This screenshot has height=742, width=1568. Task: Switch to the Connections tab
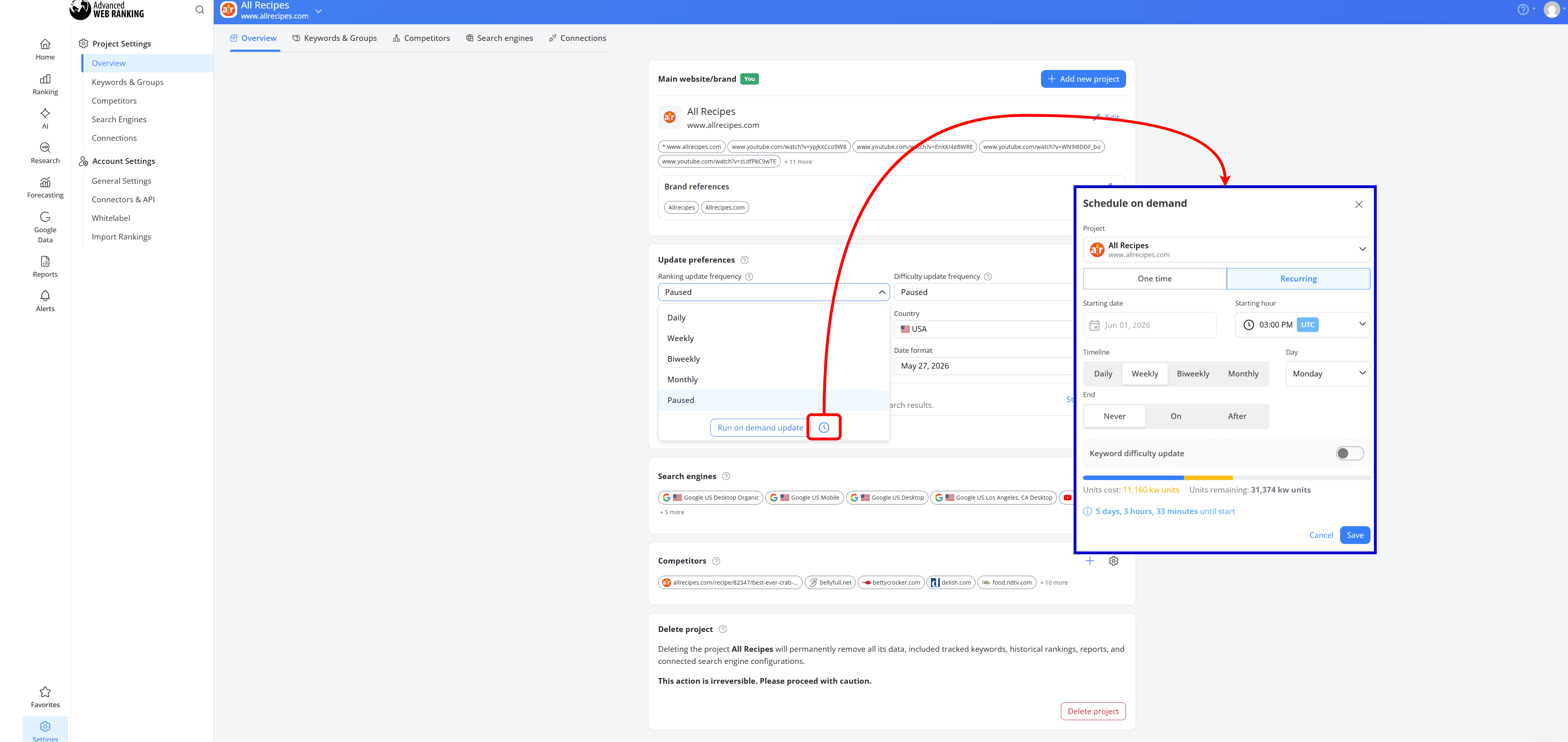click(578, 38)
